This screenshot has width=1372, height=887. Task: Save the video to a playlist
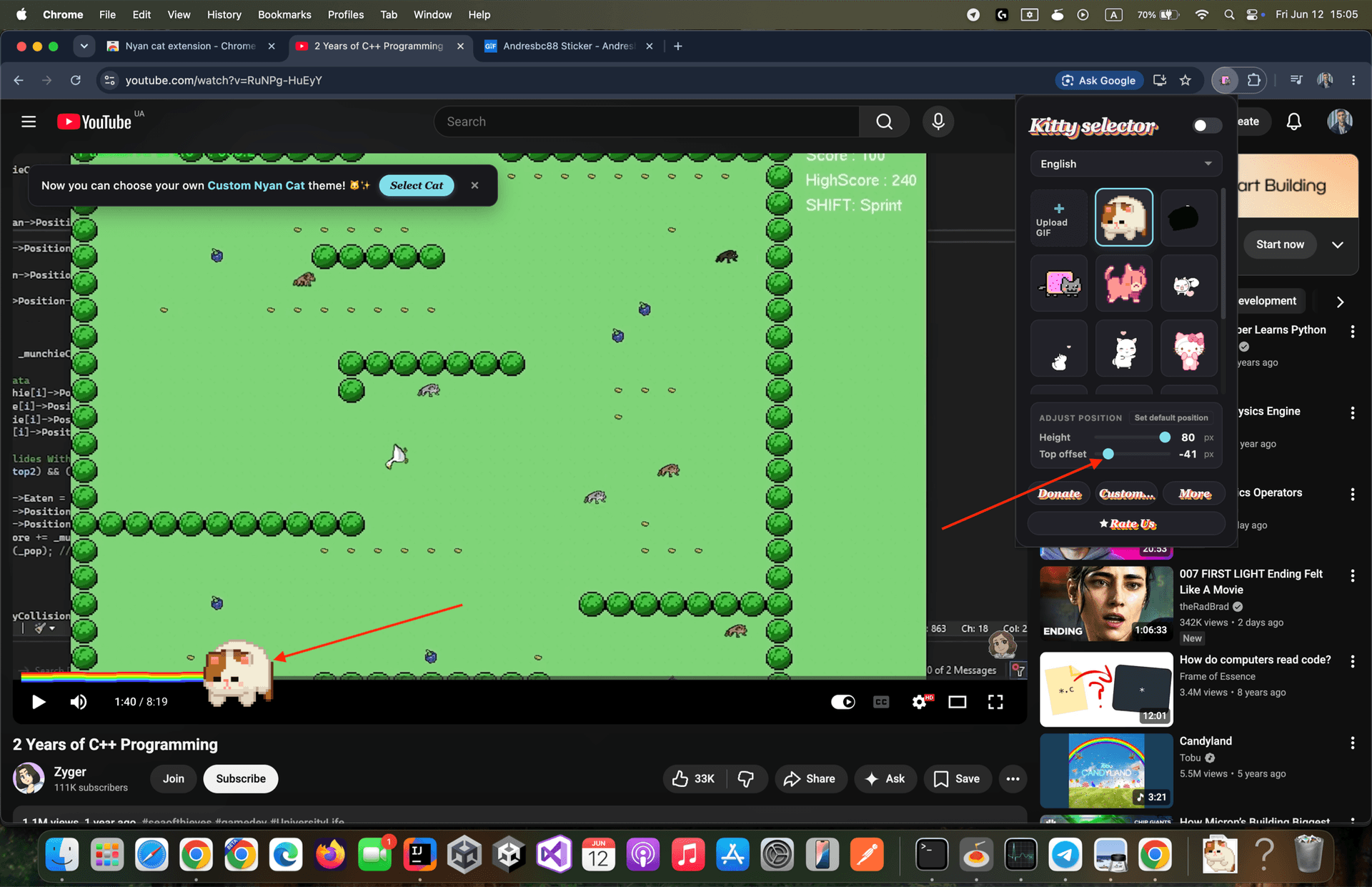pyautogui.click(x=957, y=778)
